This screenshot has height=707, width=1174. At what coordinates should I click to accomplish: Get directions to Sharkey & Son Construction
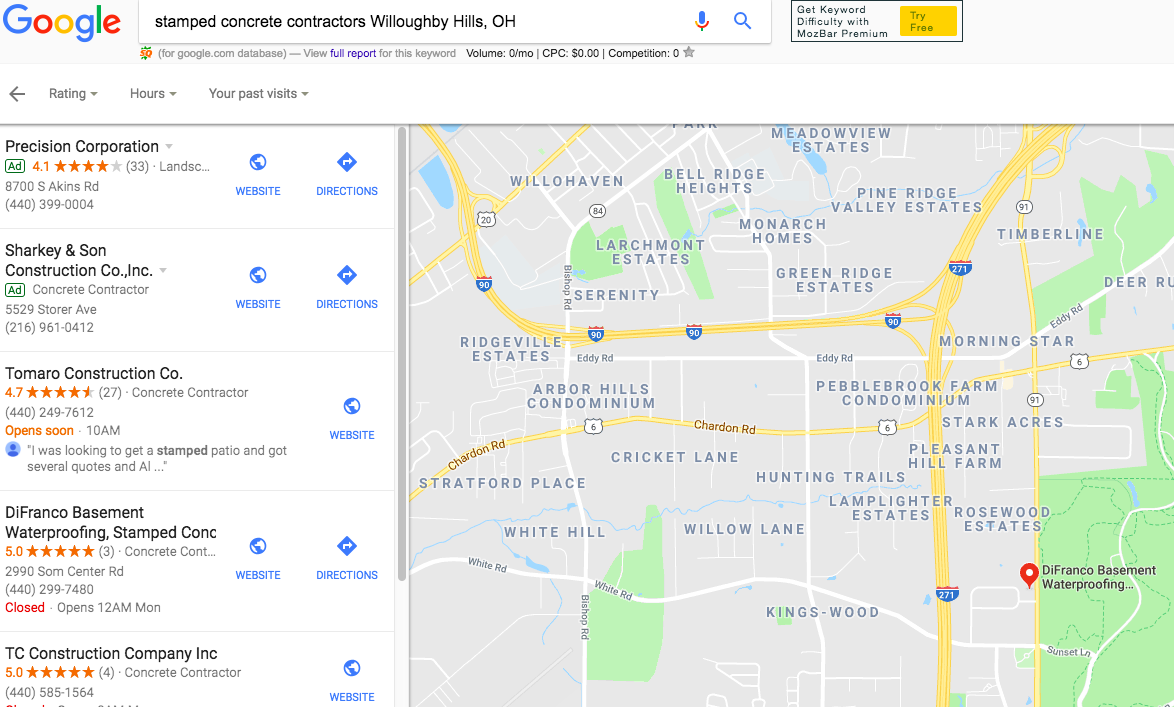pyautogui.click(x=347, y=275)
